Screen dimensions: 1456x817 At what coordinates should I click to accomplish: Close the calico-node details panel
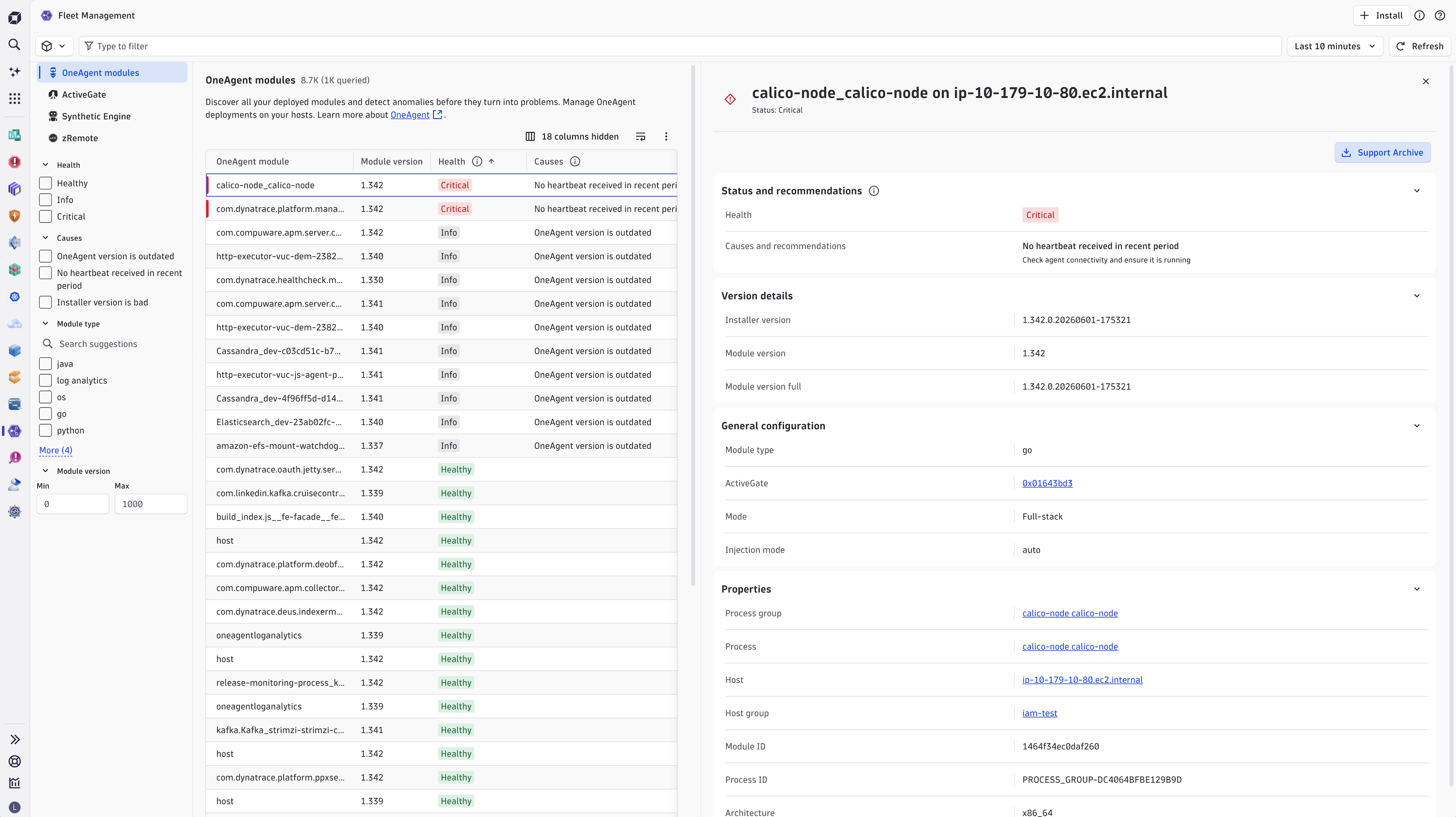(x=1426, y=82)
